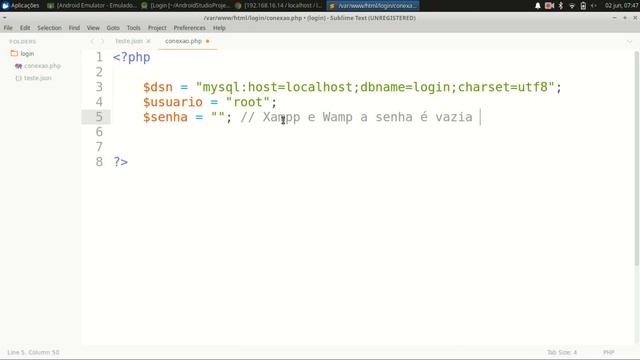Close the Sublime Text window
This screenshot has width=640, height=360.
635,18
